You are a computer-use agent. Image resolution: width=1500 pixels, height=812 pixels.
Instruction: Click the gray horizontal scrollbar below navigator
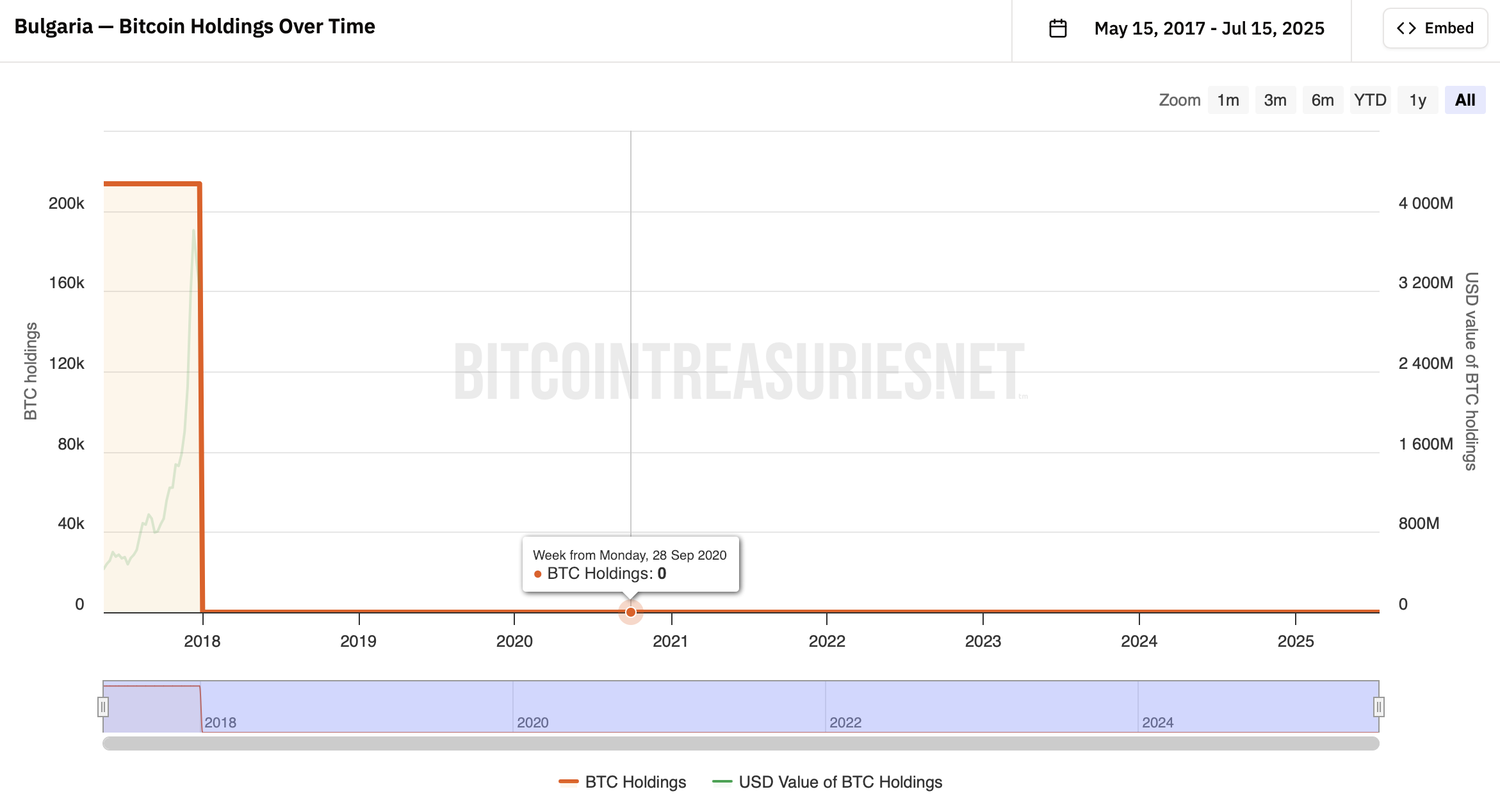pyautogui.click(x=740, y=743)
